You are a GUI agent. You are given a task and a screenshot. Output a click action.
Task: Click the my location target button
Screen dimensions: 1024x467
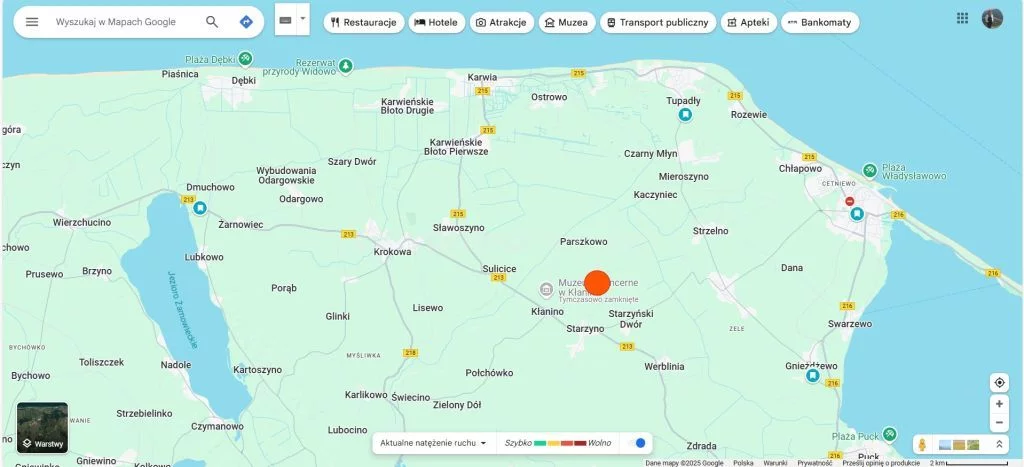(998, 383)
